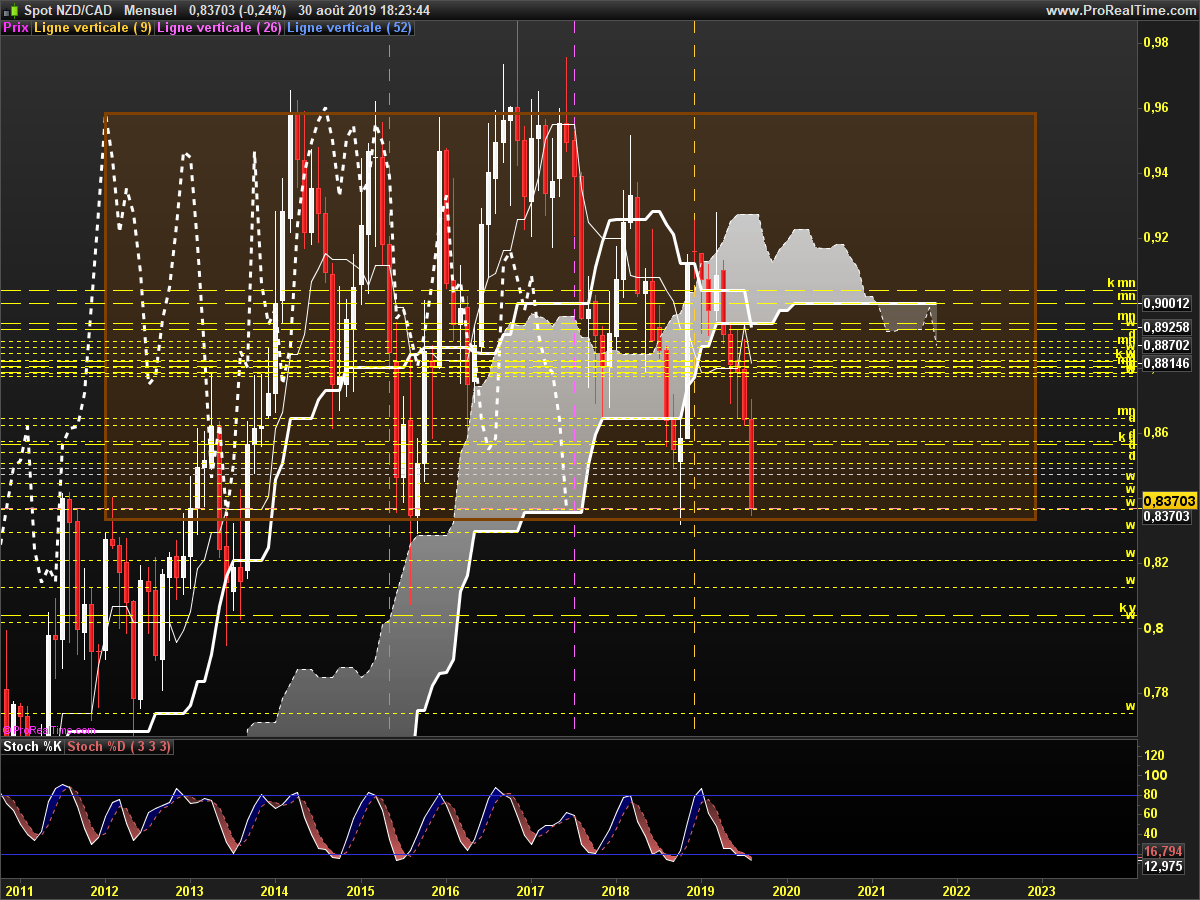Select the Prix indicator label

point(16,28)
